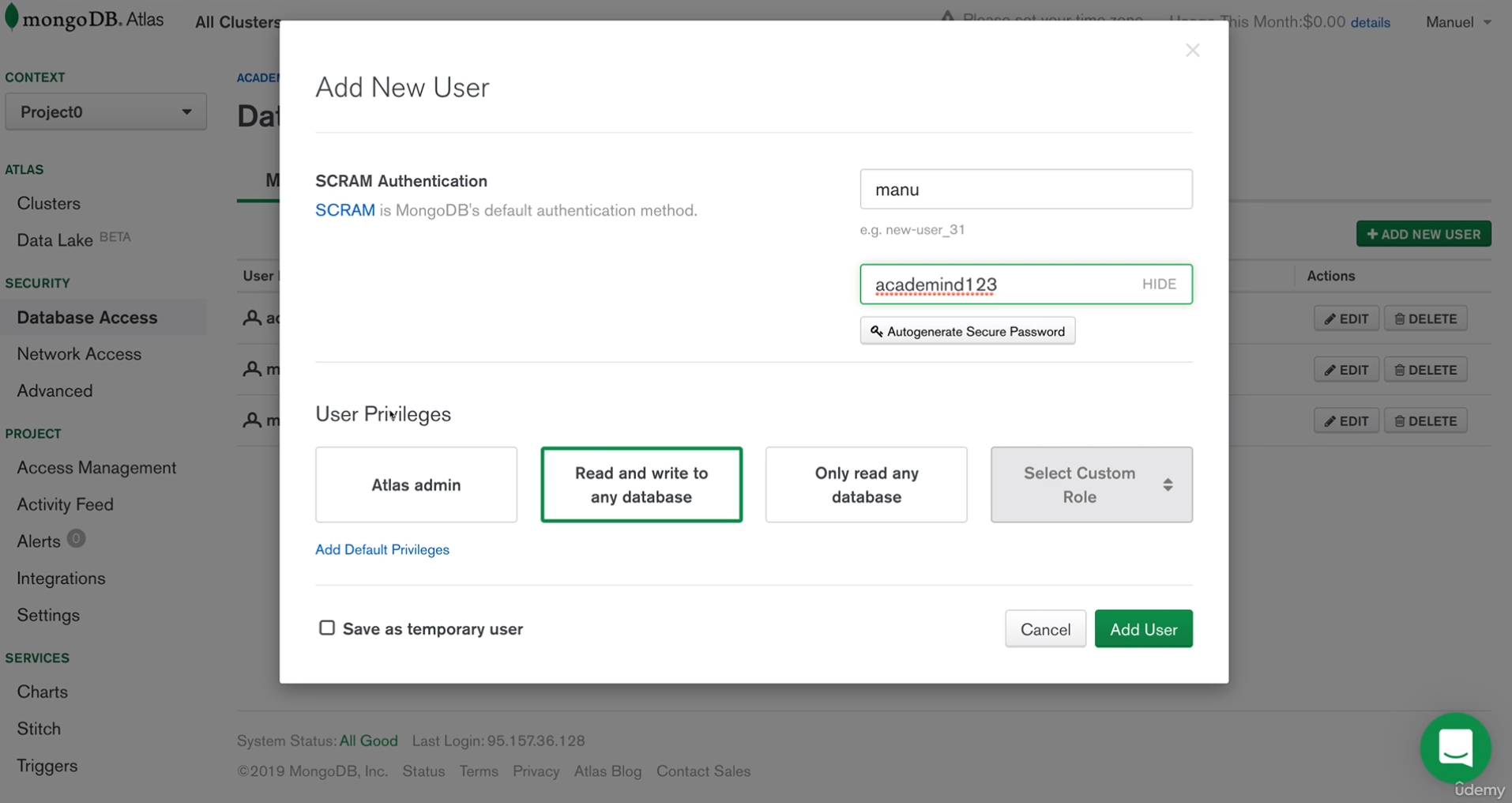1512x803 pixels.
Task: Close the Add New User dialog
Action: [x=1192, y=51]
